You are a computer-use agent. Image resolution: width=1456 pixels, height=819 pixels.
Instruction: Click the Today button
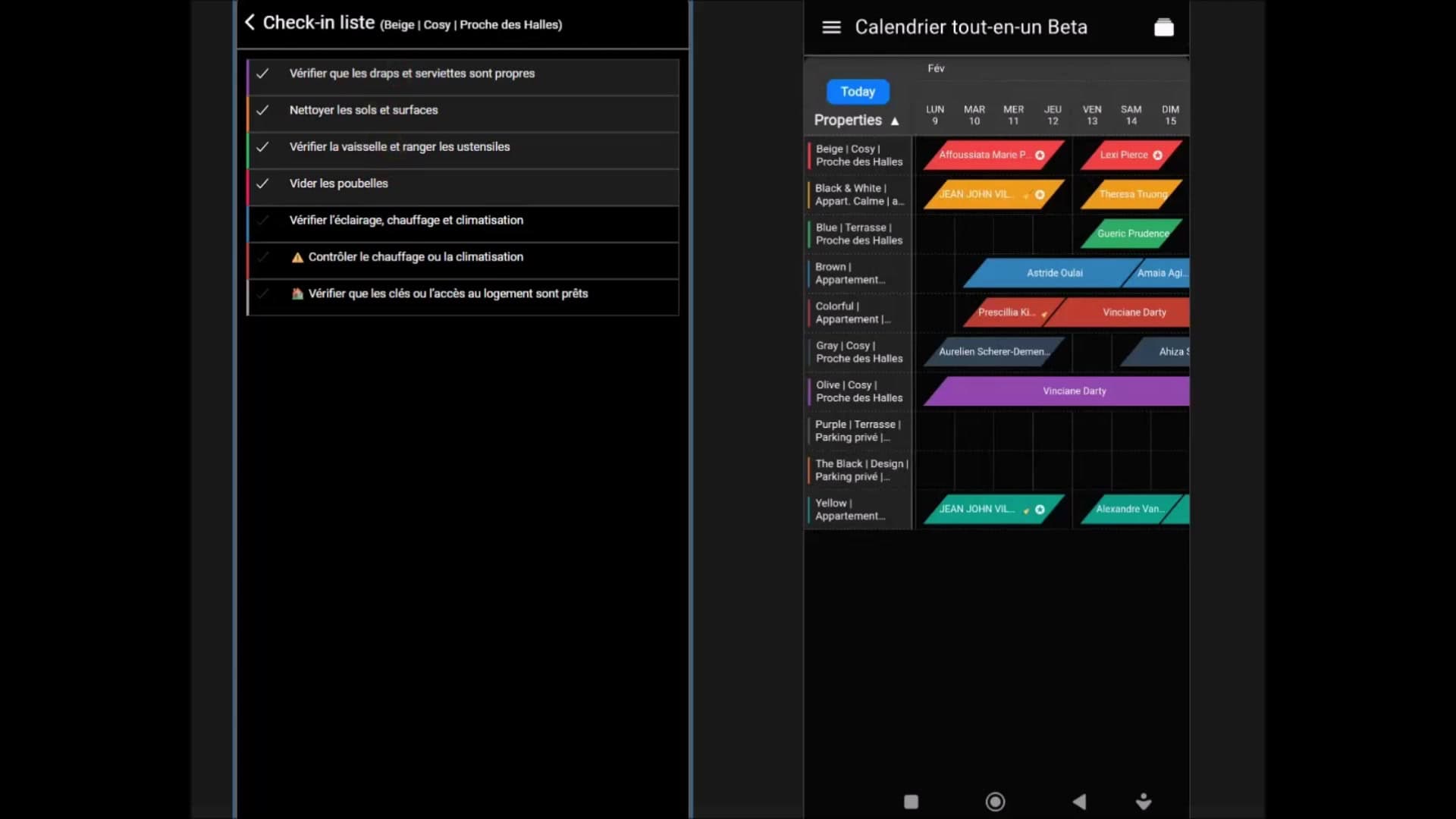pyautogui.click(x=858, y=92)
